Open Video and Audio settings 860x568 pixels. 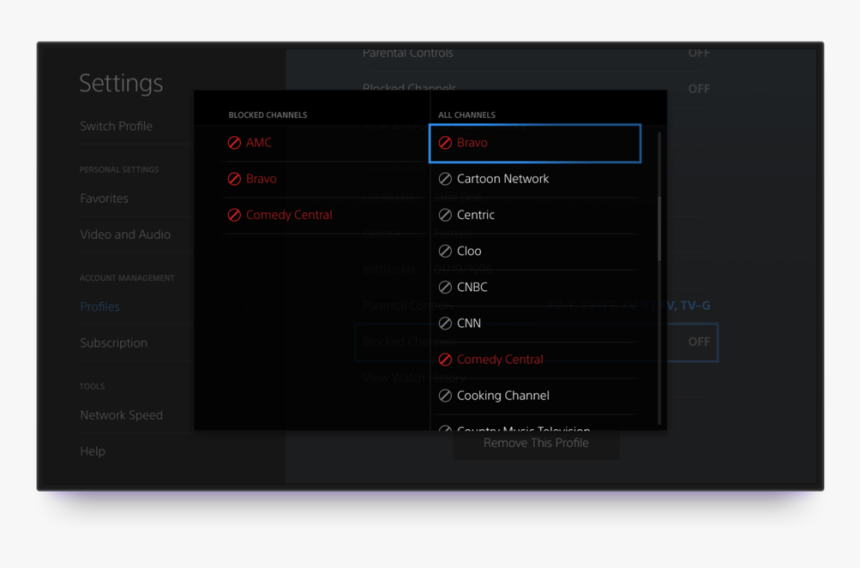point(125,235)
